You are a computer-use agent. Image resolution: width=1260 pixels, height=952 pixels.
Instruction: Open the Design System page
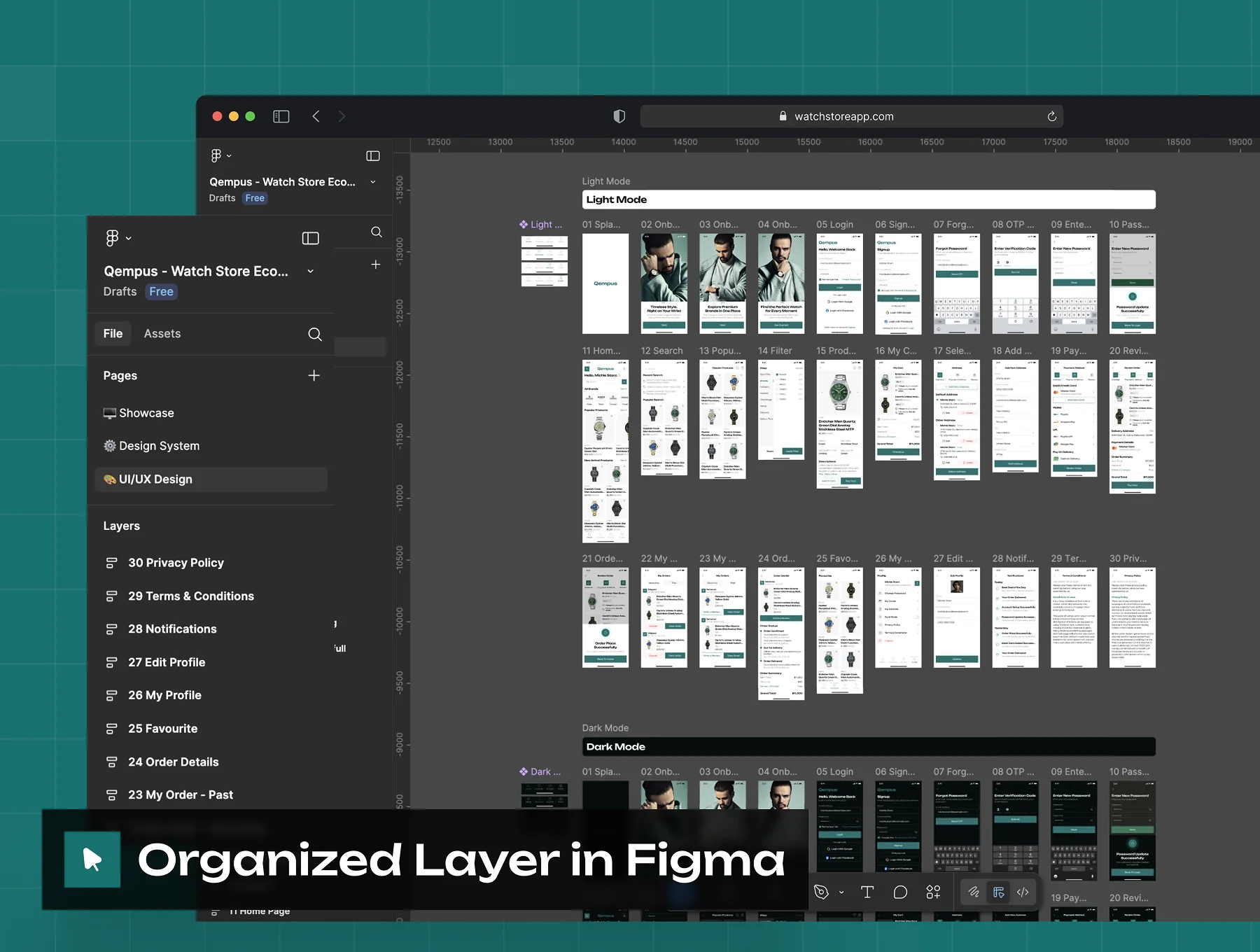[x=151, y=446]
